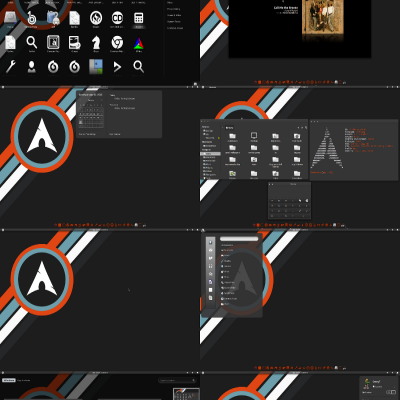Launch the wrench tool app icon

[x=10, y=67]
